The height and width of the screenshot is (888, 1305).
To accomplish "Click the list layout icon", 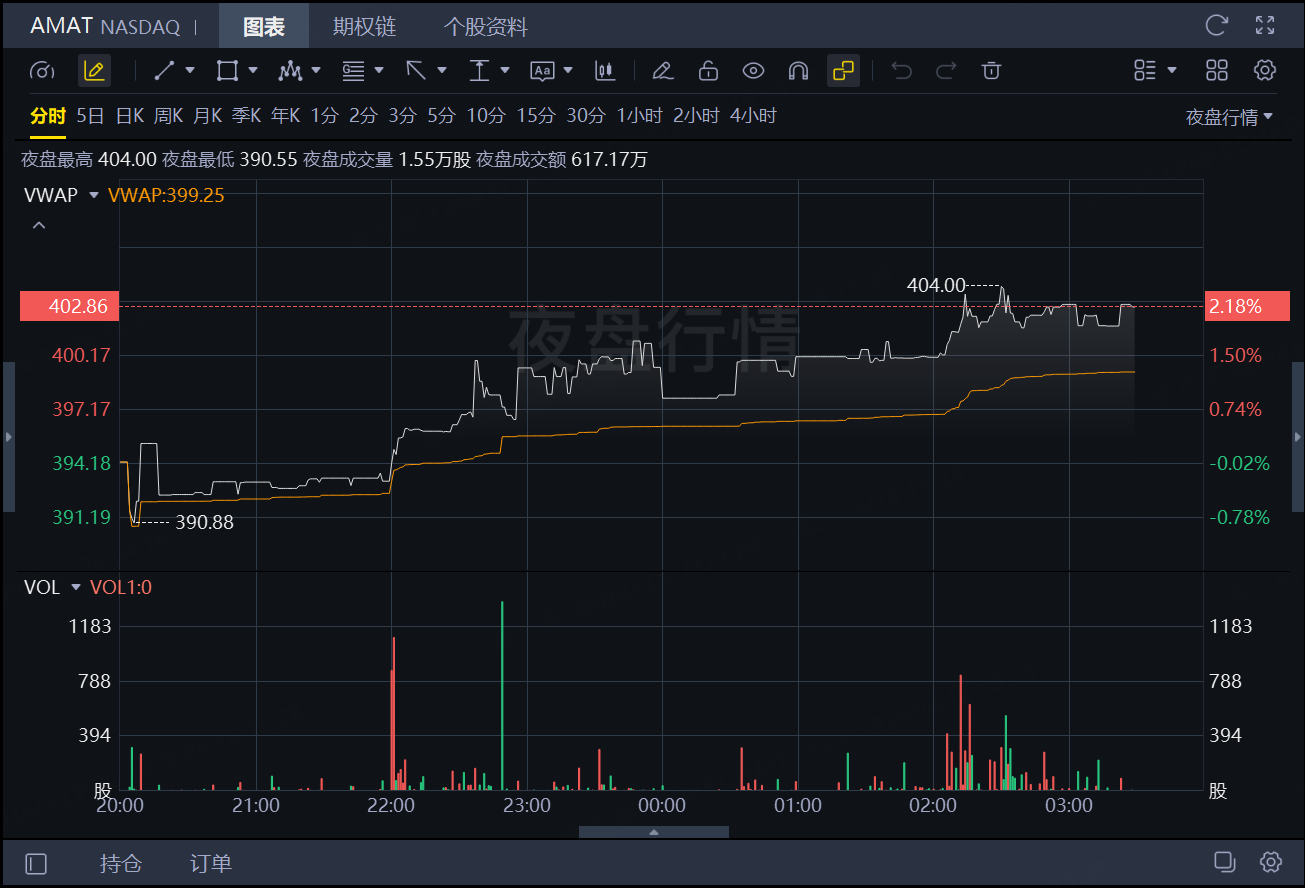I will pos(1145,71).
